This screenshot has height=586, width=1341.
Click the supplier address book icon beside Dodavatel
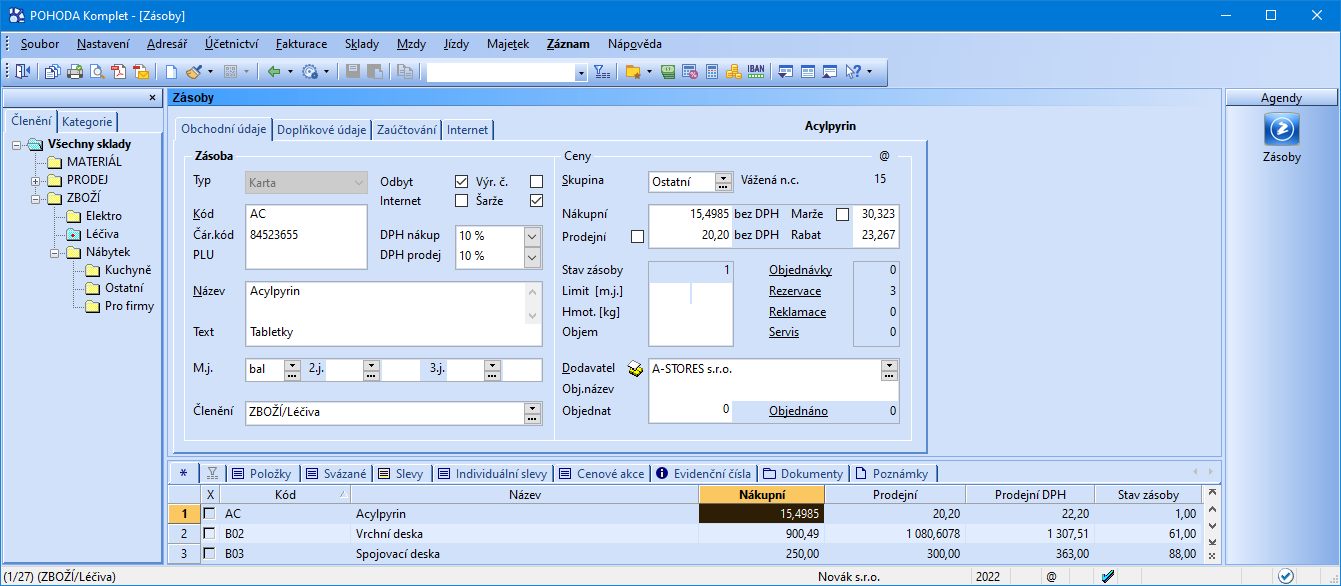click(634, 369)
